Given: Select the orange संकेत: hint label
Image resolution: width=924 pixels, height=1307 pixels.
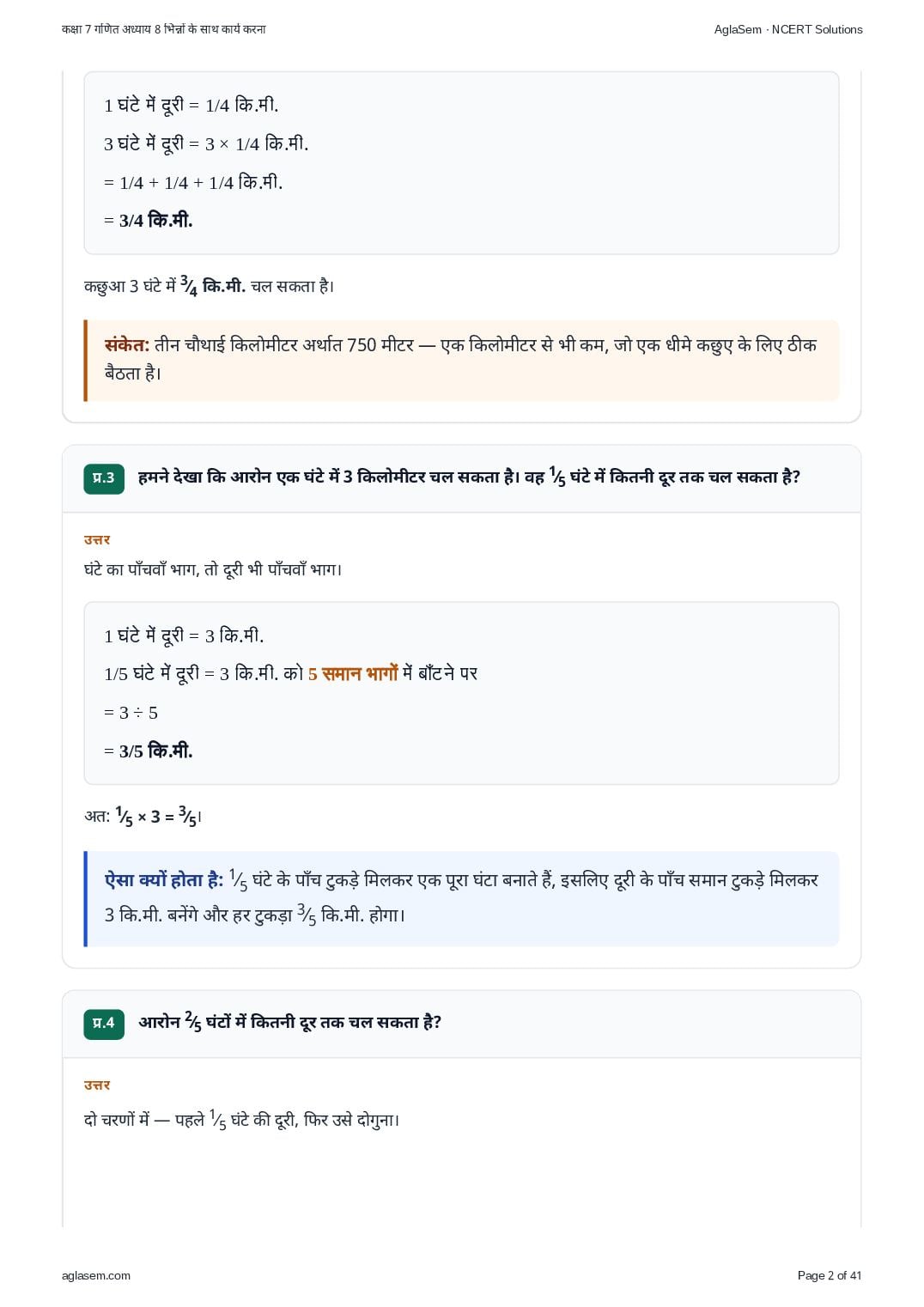Looking at the screenshot, I should [x=127, y=345].
